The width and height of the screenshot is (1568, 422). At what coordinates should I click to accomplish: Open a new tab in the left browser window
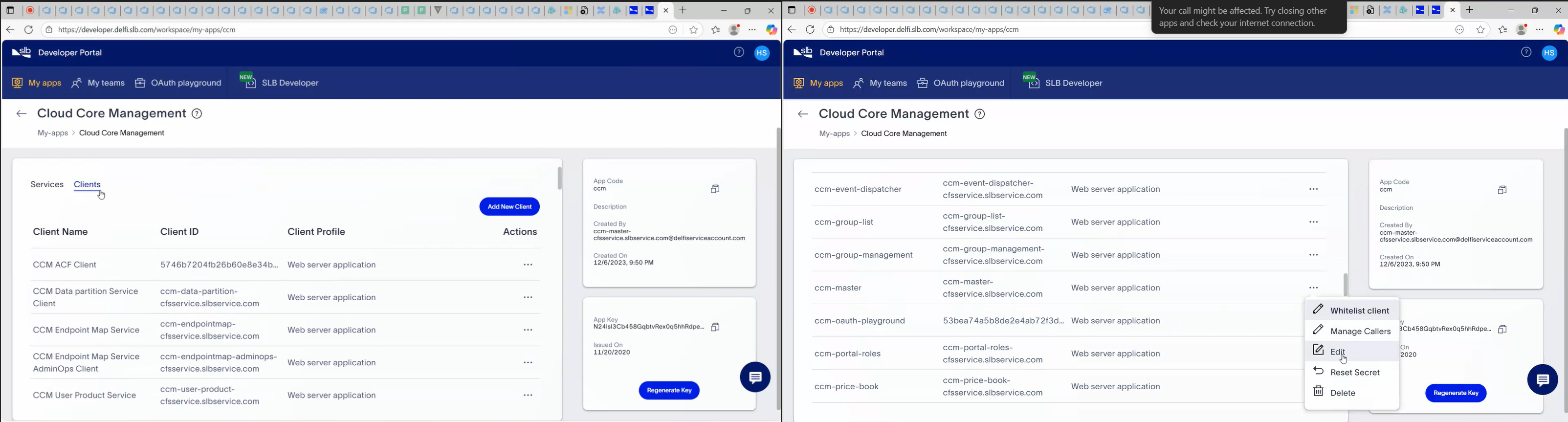(x=684, y=10)
